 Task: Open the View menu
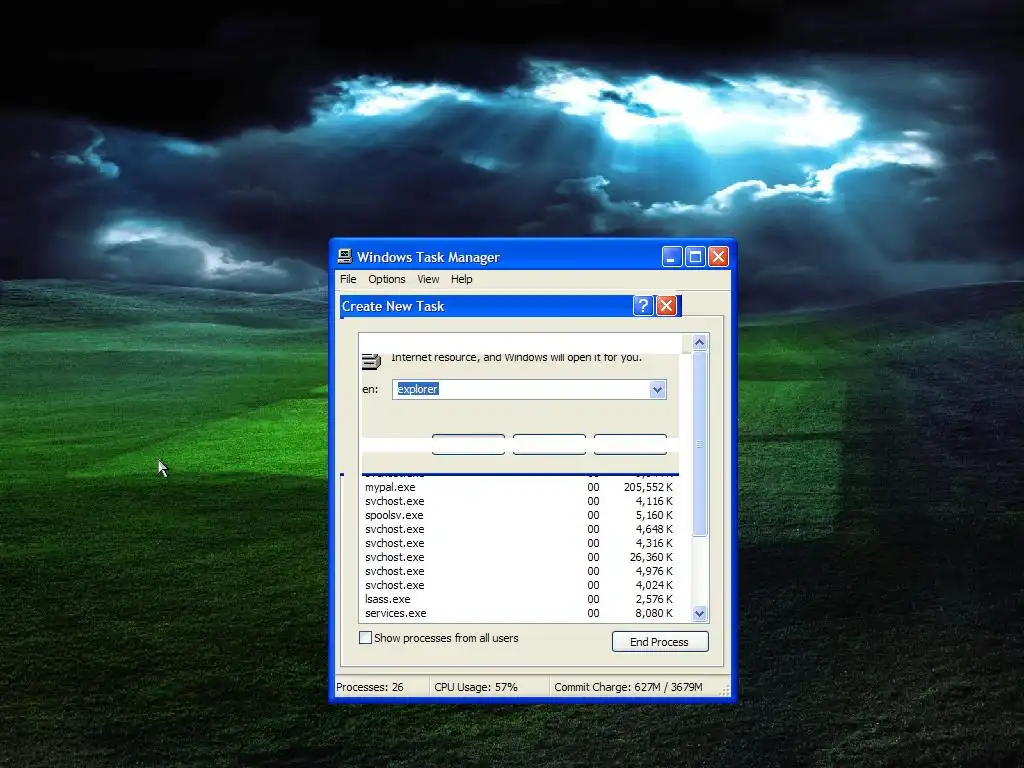pos(428,279)
